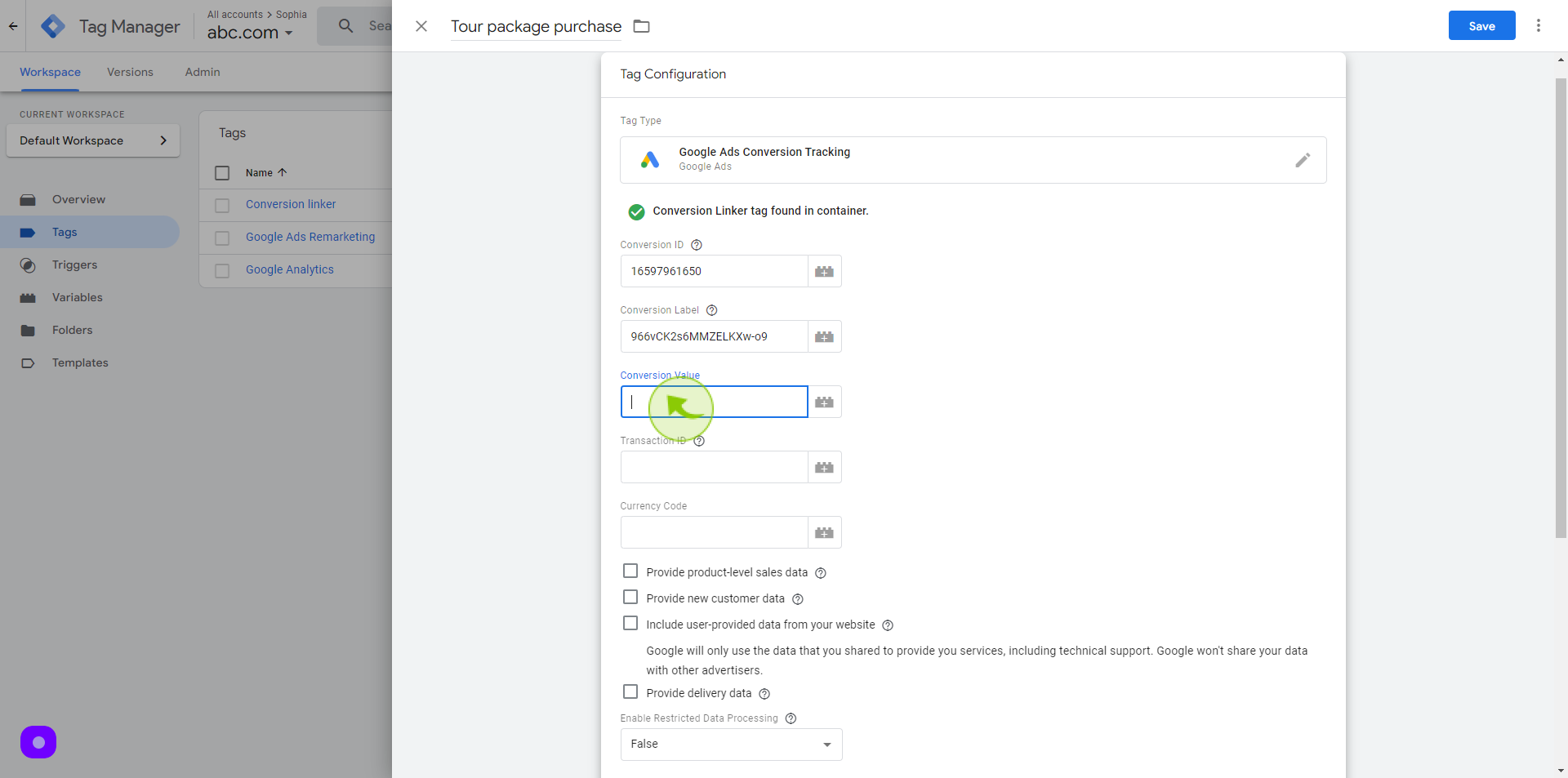
Task: Click the Conversion ID input field
Action: point(715,271)
